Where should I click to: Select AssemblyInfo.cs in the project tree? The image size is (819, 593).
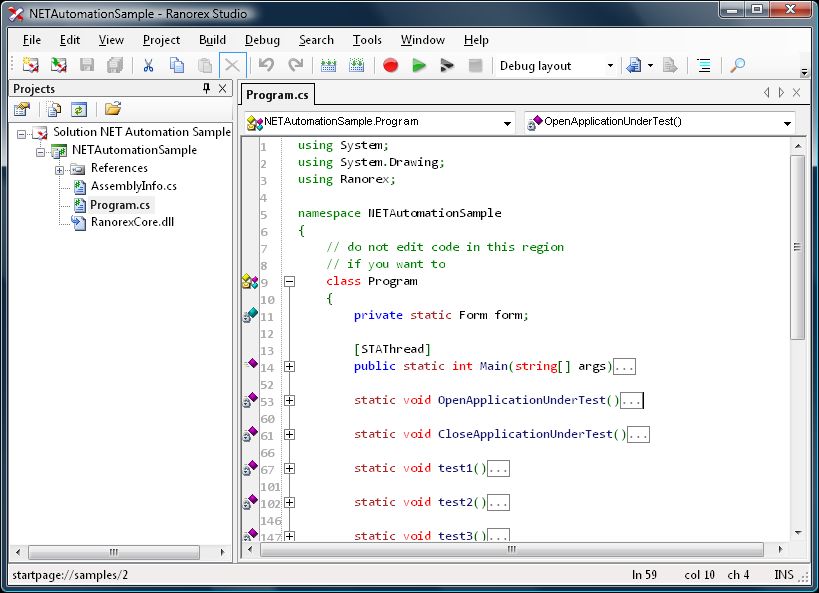134,186
